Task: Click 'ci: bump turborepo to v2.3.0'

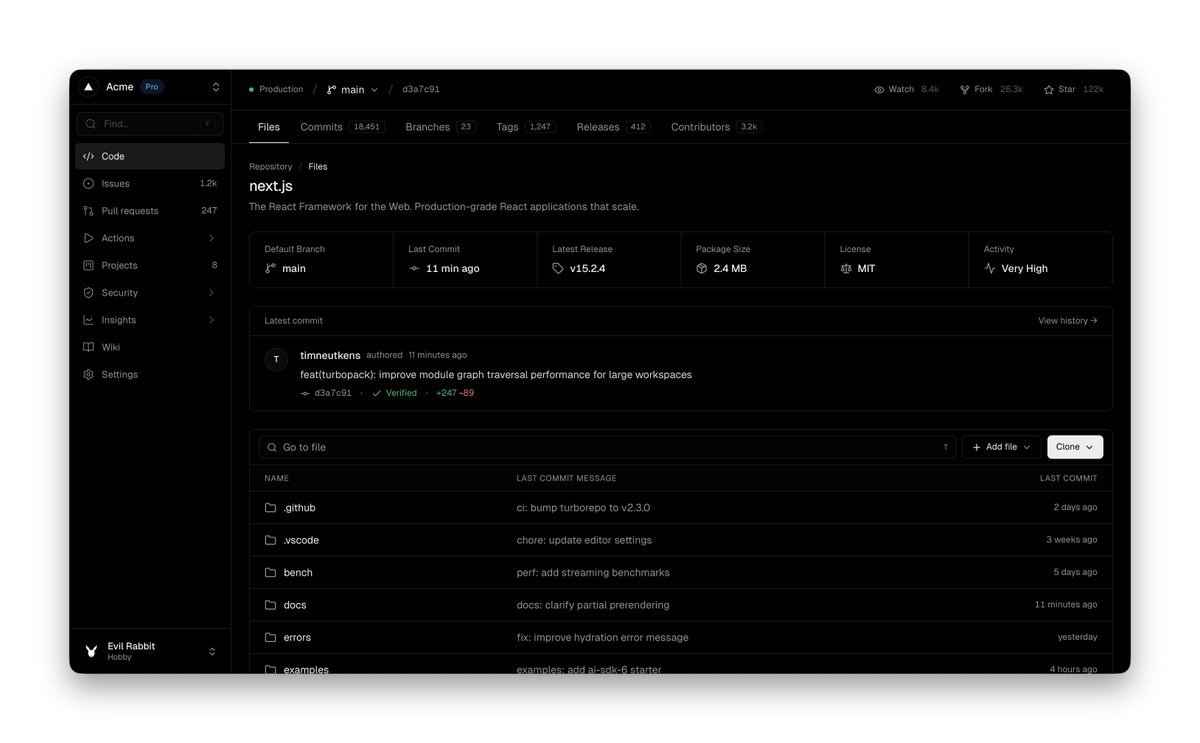Action: click(x=583, y=508)
